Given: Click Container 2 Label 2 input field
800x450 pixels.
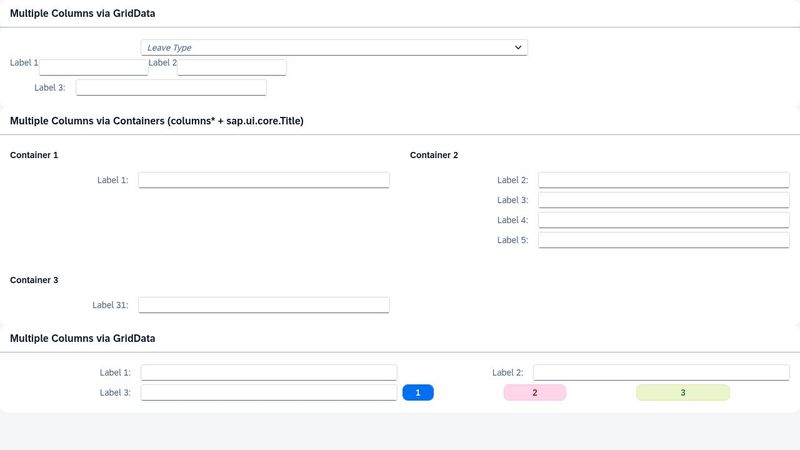Looking at the screenshot, I should coord(664,180).
